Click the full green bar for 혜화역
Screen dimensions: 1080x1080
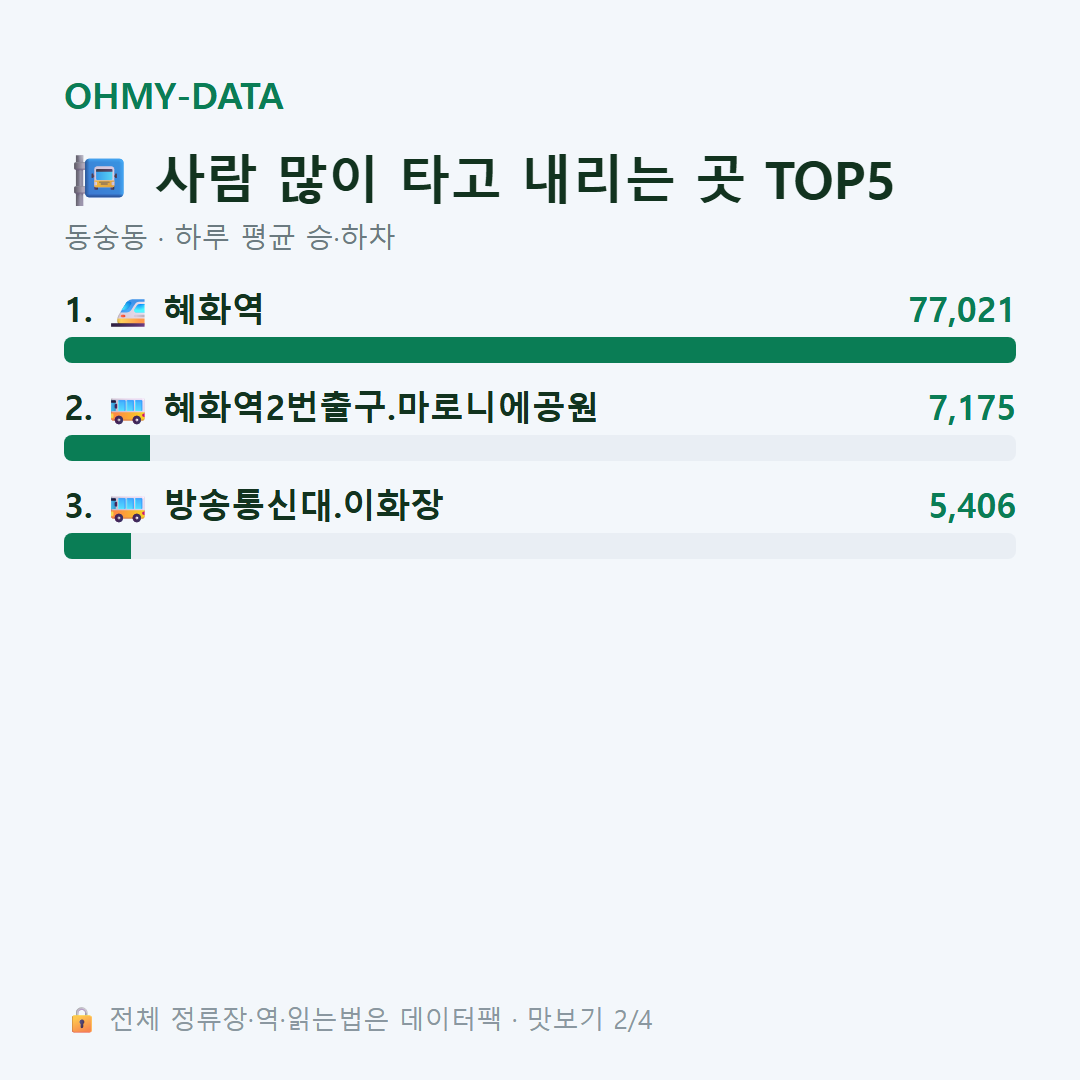point(540,350)
